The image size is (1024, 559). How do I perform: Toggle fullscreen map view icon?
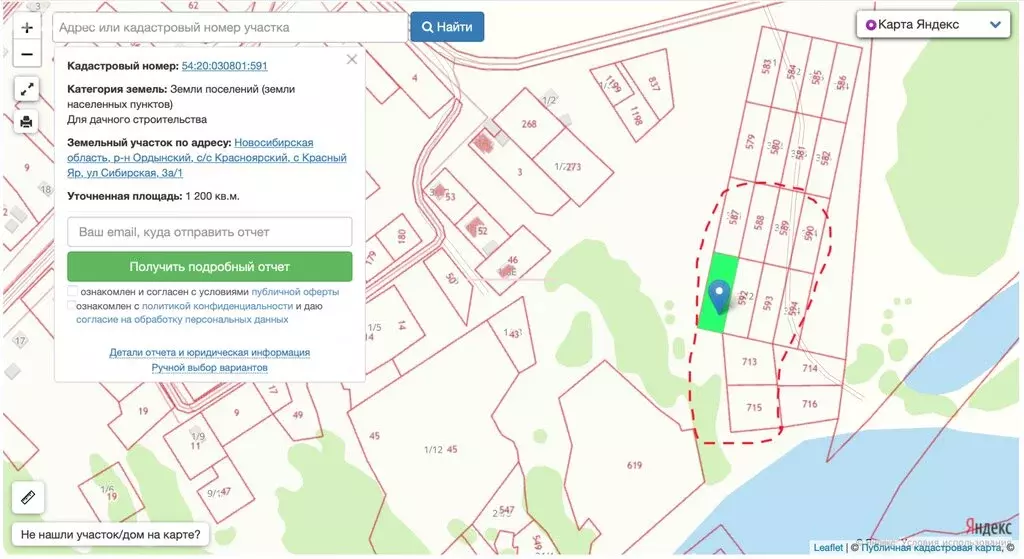point(27,89)
